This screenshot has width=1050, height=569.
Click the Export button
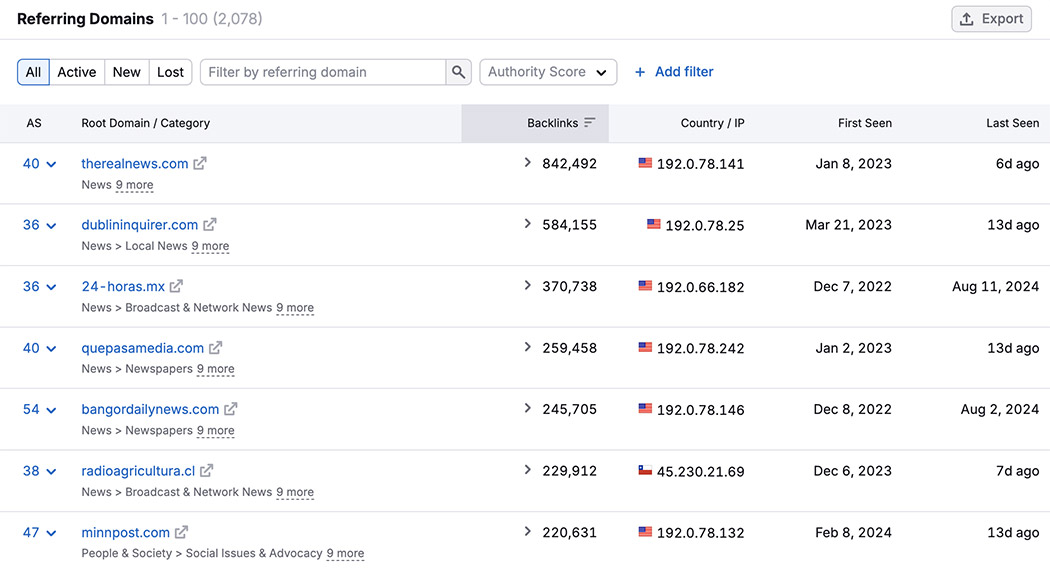tap(991, 19)
